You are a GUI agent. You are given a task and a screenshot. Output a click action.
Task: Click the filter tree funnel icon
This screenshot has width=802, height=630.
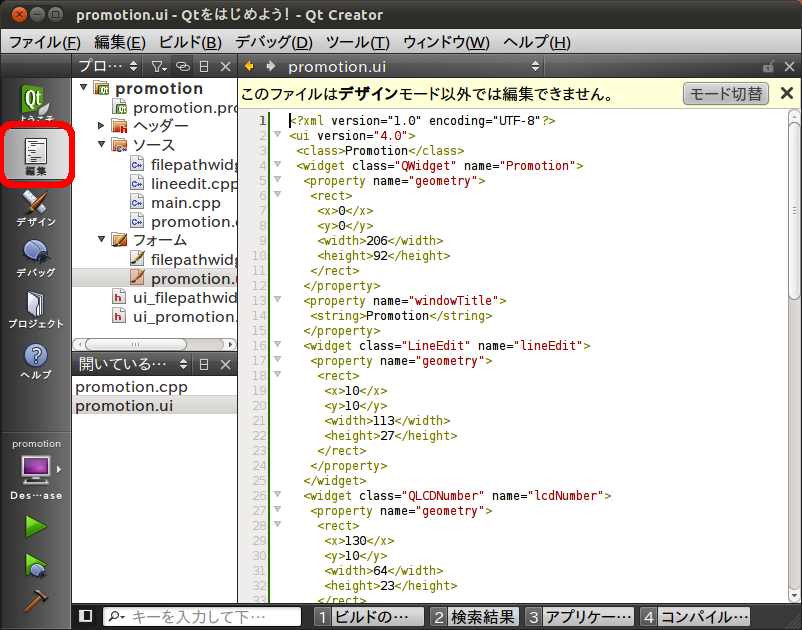point(159,67)
